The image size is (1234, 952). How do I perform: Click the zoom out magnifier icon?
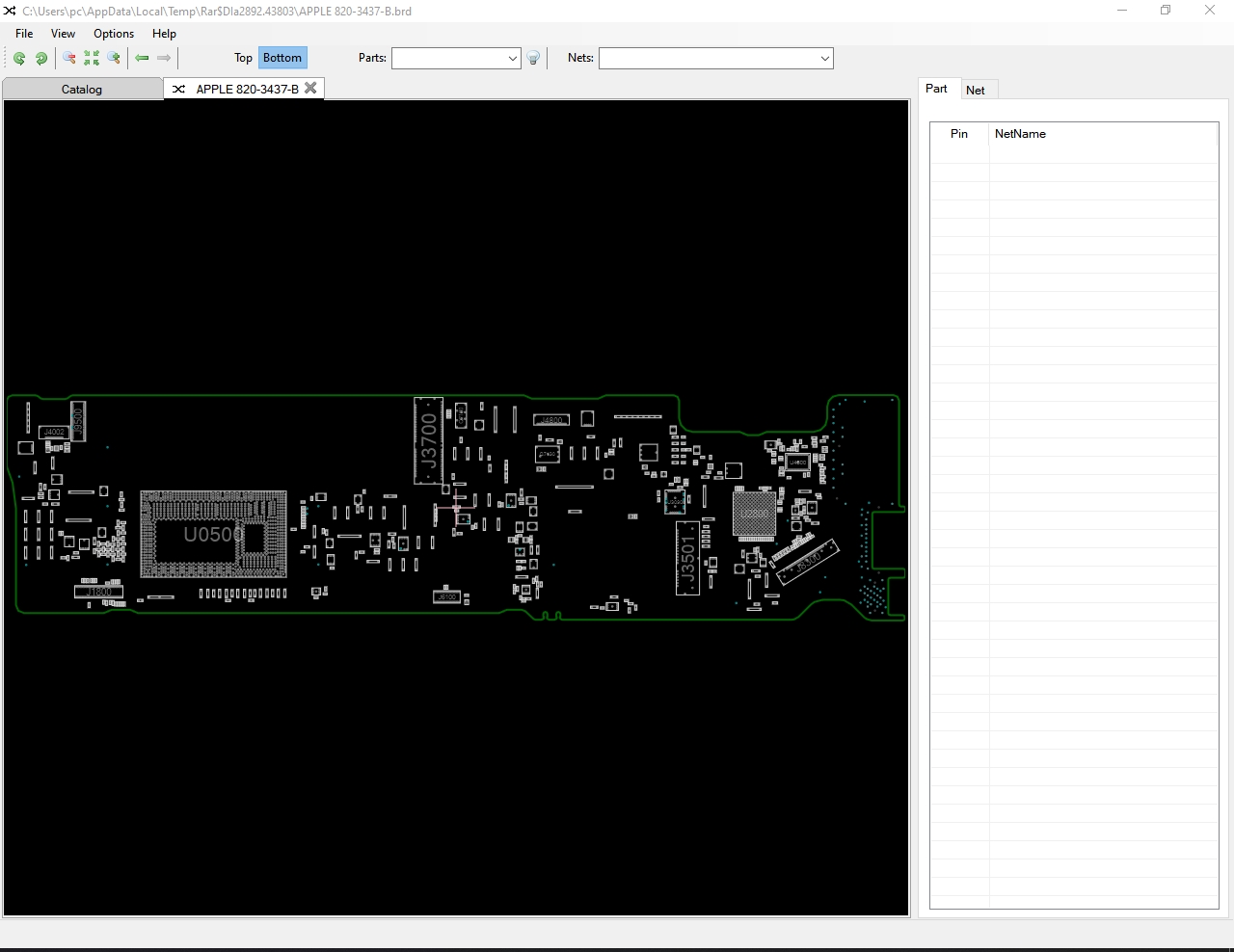pos(69,59)
